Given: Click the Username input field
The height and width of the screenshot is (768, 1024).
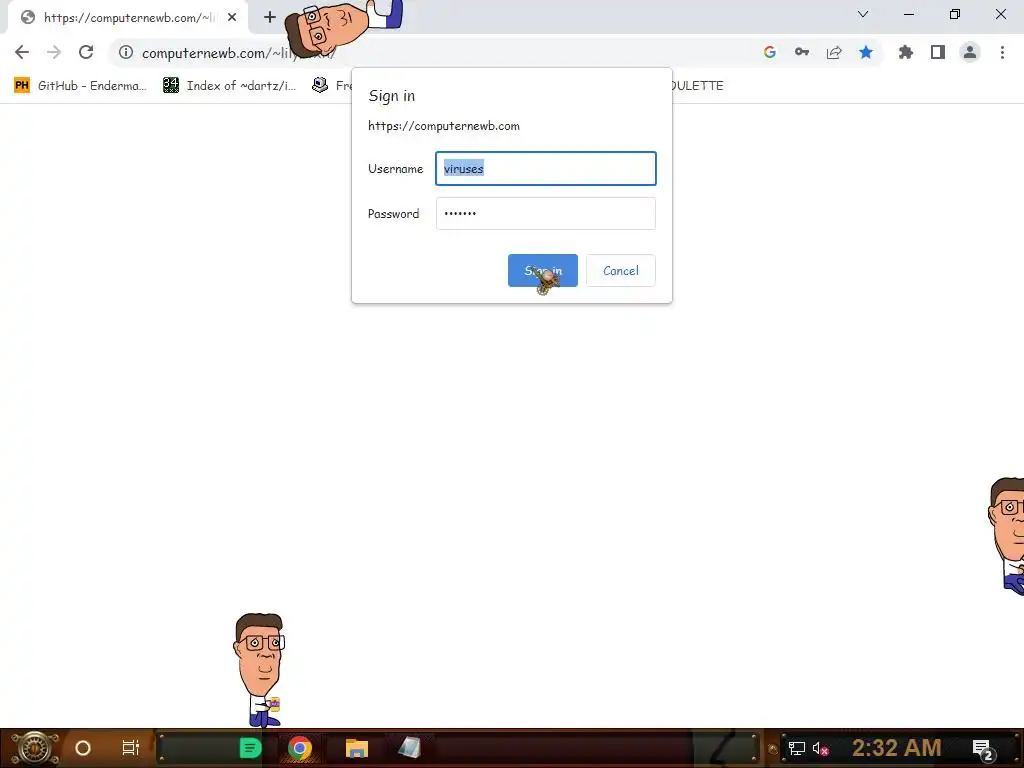Looking at the screenshot, I should tap(546, 168).
